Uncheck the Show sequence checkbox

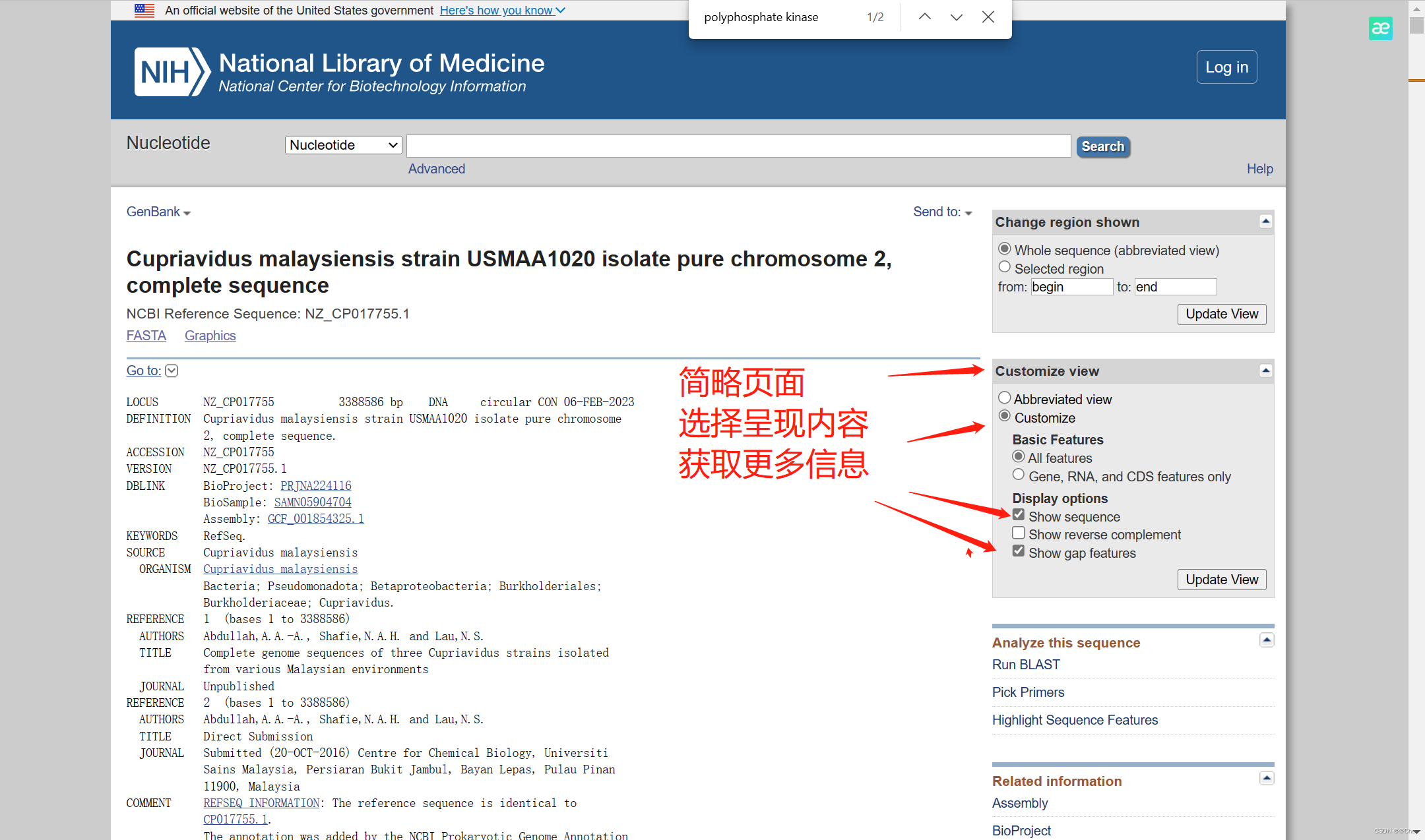coord(1019,515)
